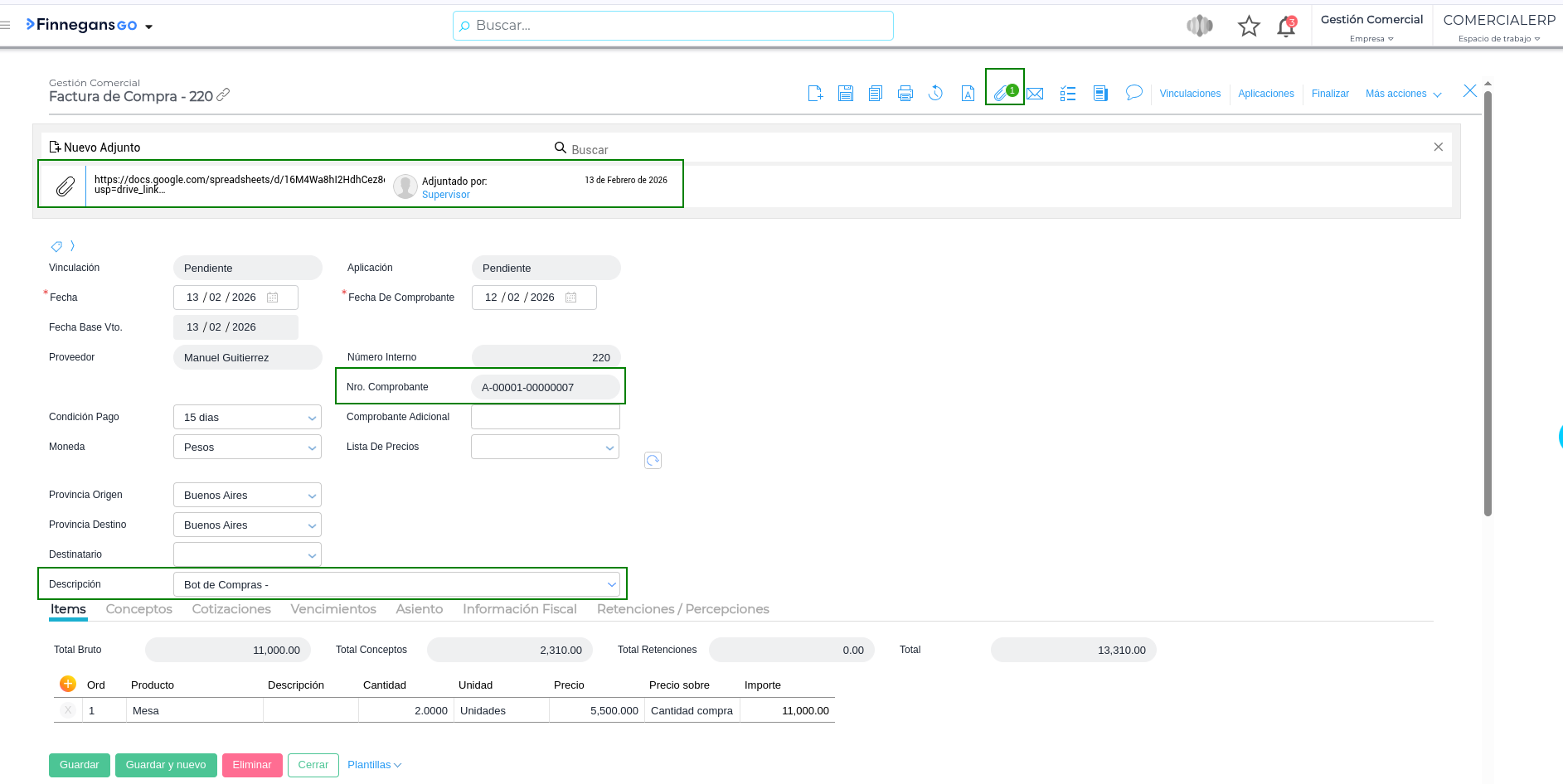Click the envelope email icon

click(1035, 94)
